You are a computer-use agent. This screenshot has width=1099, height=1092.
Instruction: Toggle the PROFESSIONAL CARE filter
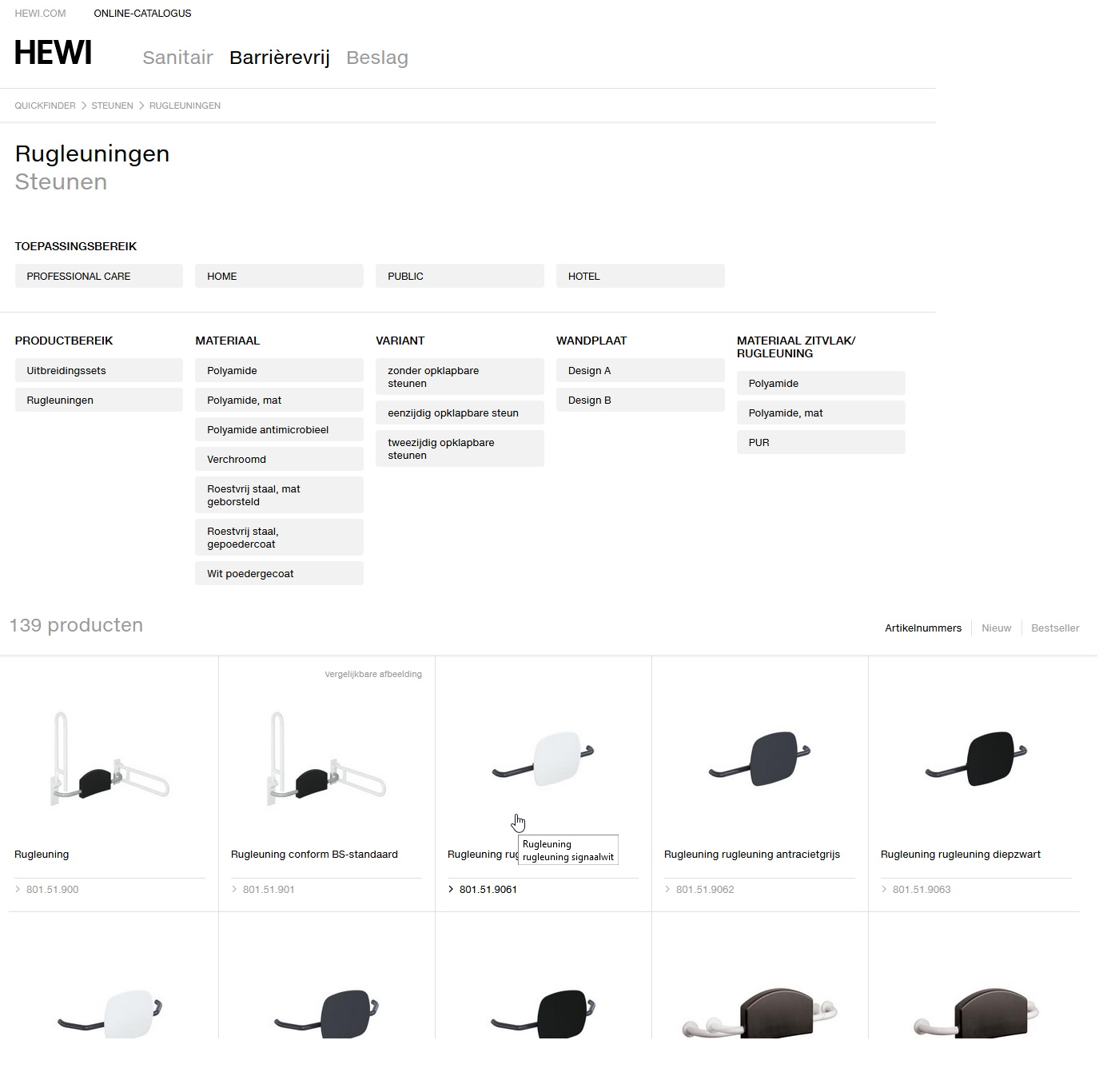tap(98, 276)
